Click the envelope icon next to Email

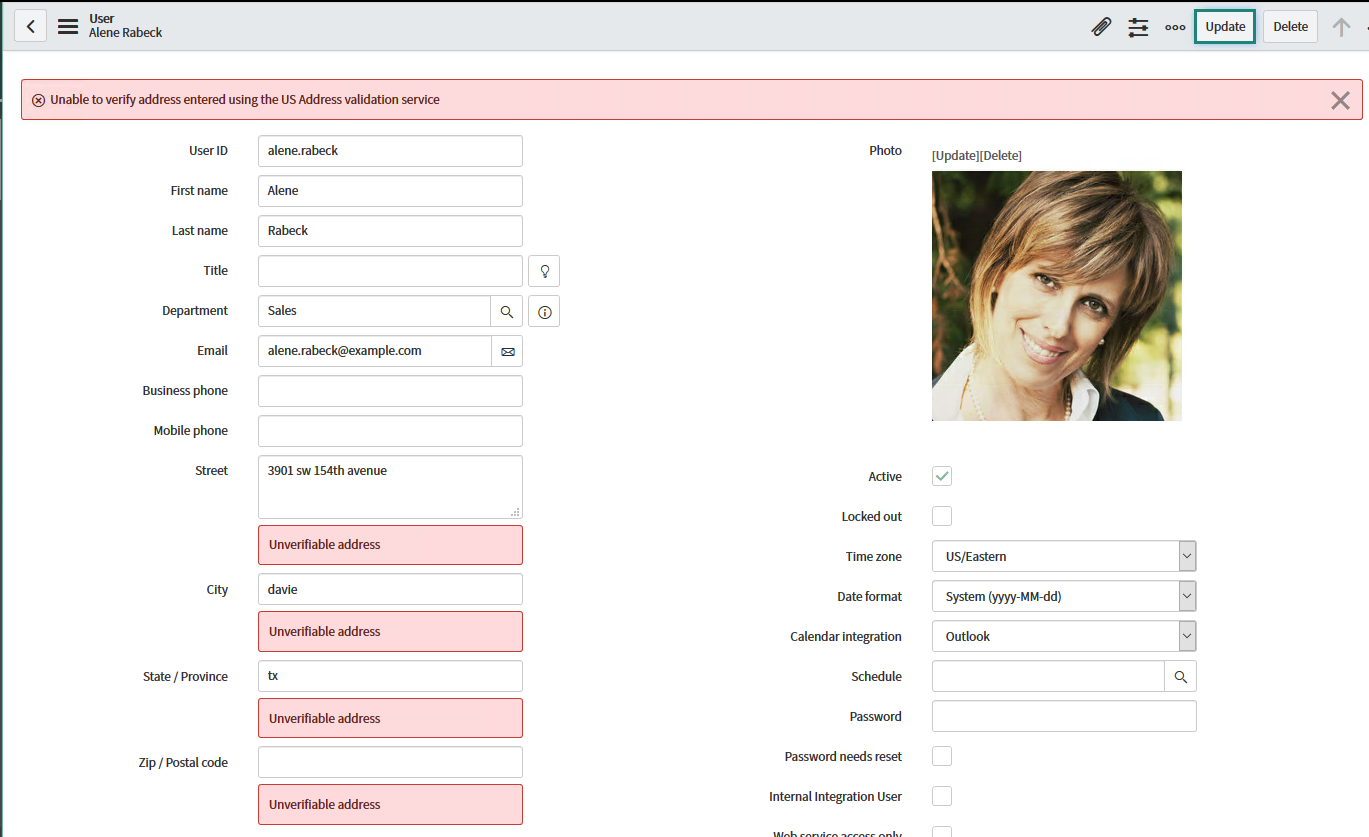[x=507, y=351]
